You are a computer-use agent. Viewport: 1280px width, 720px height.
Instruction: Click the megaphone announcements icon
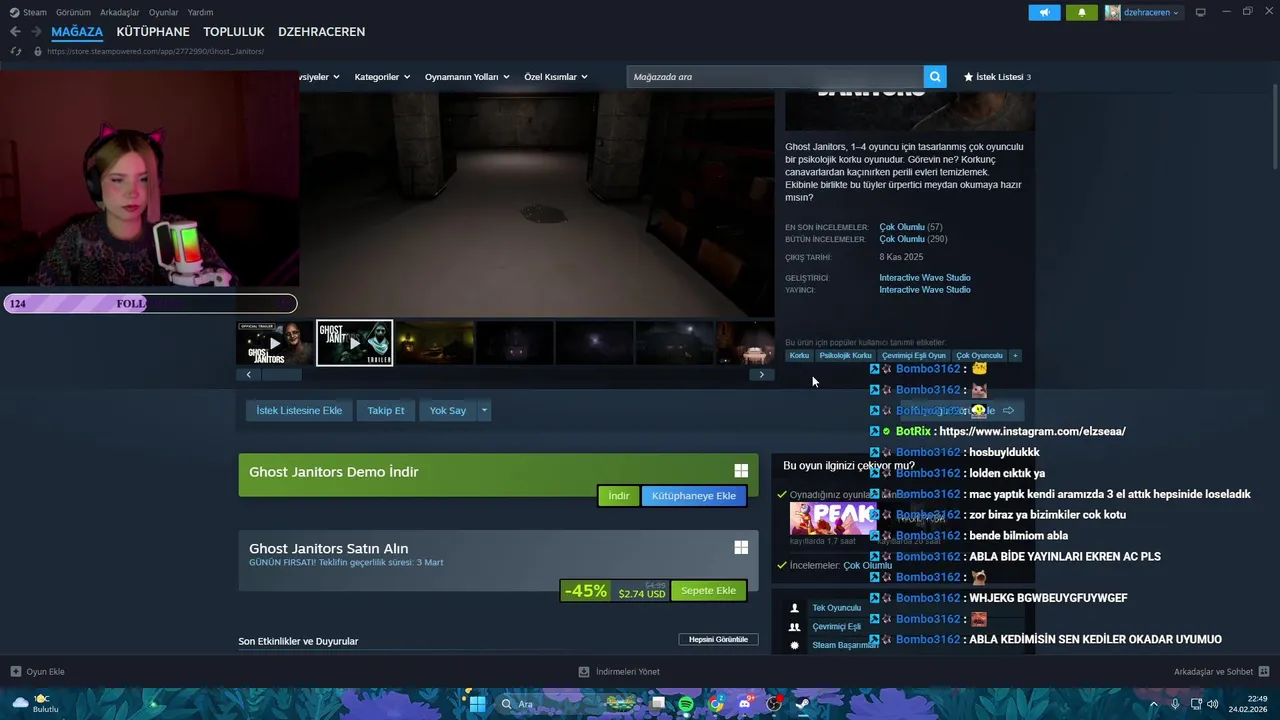click(x=1044, y=12)
